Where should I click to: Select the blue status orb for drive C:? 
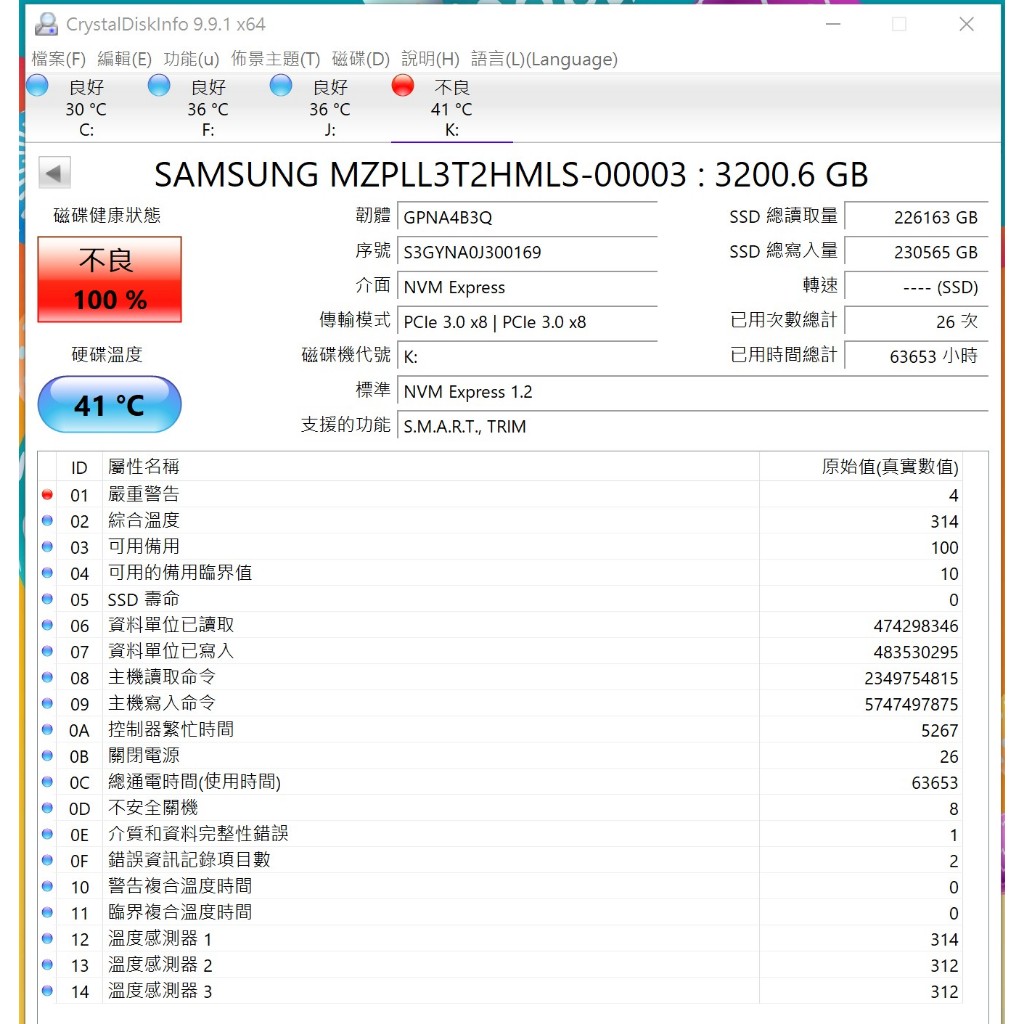point(37,86)
